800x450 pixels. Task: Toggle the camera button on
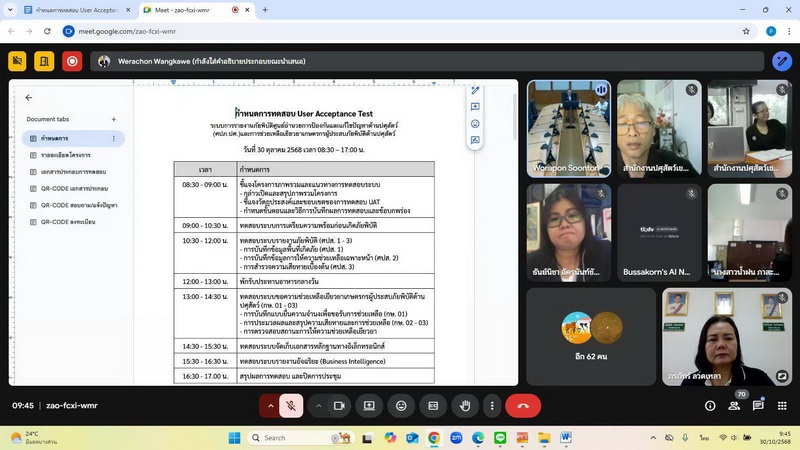(339, 405)
